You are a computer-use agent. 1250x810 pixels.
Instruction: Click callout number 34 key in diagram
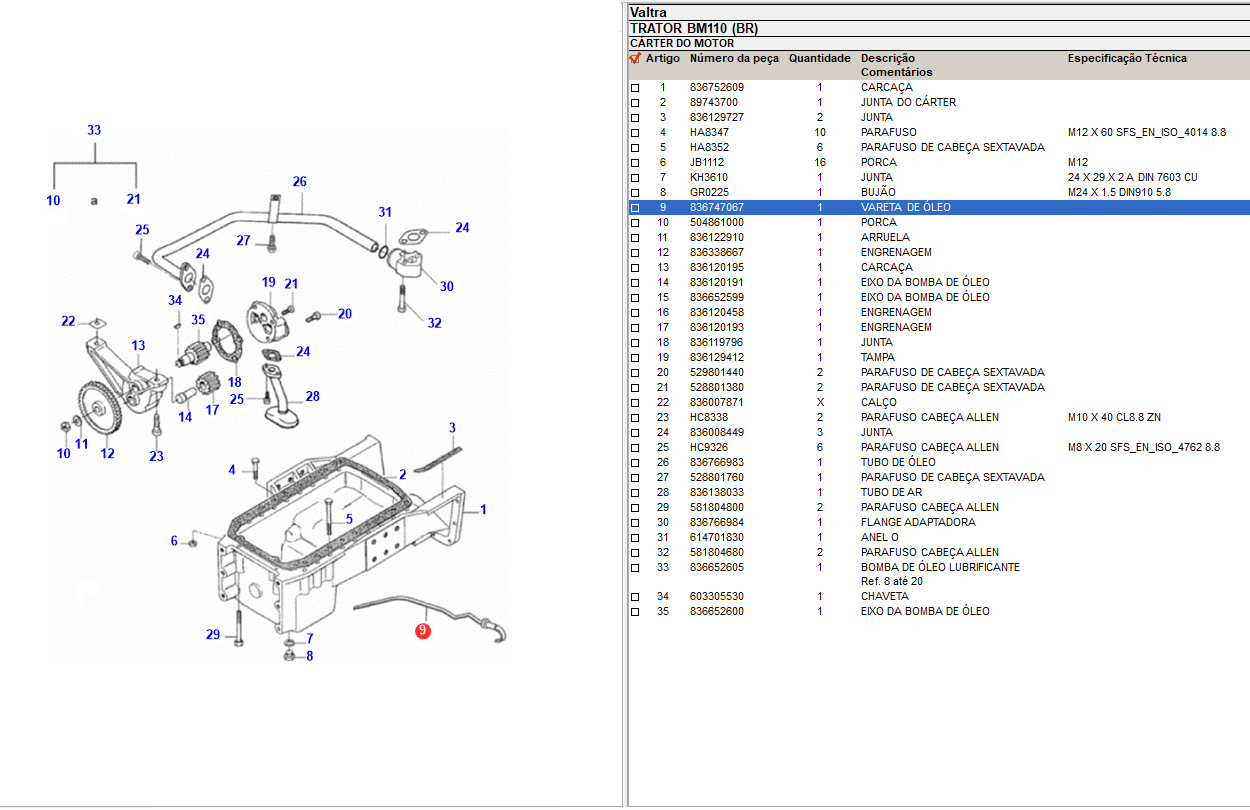(175, 300)
